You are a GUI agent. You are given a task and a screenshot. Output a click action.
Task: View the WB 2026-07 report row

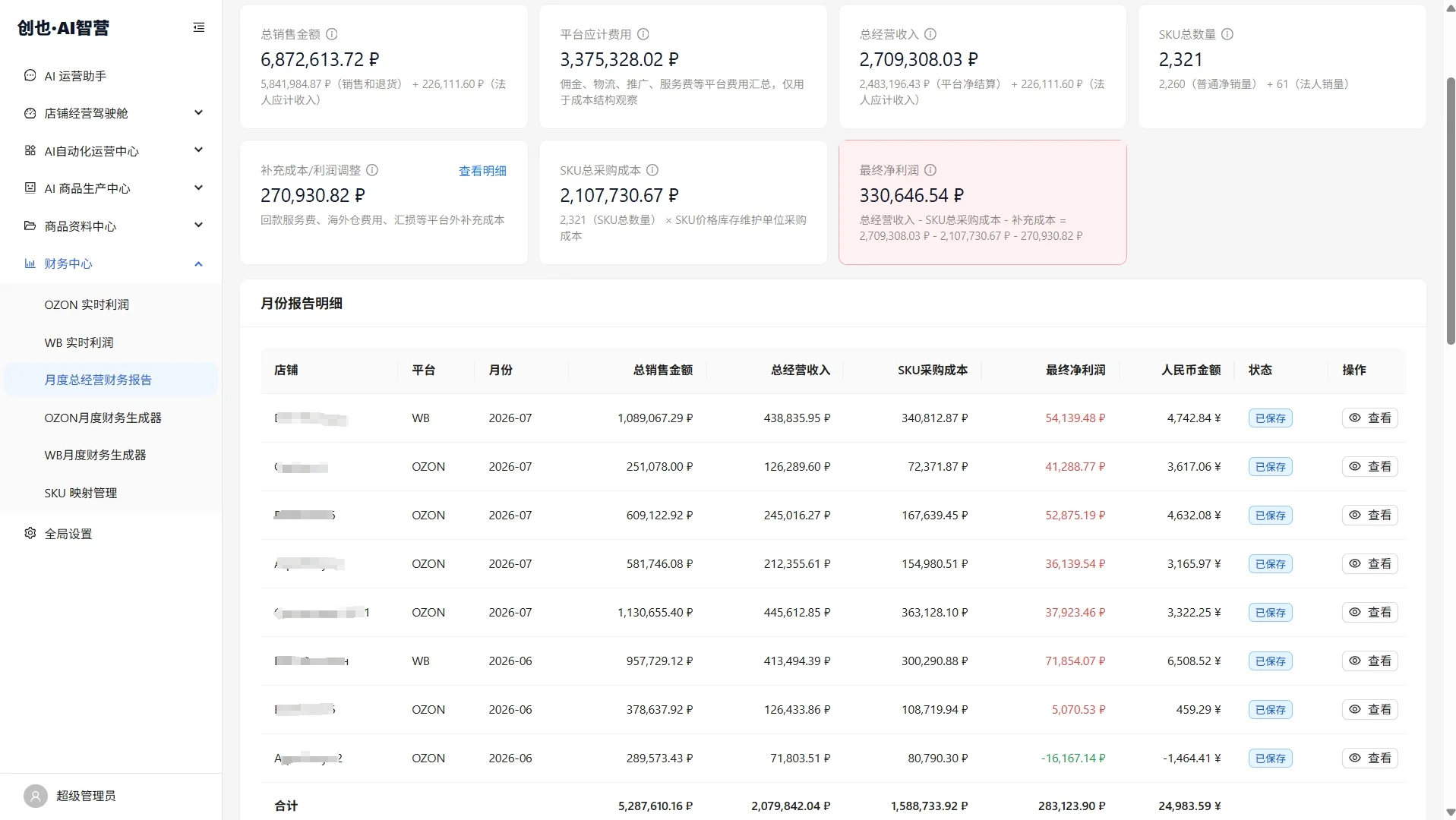[x=1369, y=418]
